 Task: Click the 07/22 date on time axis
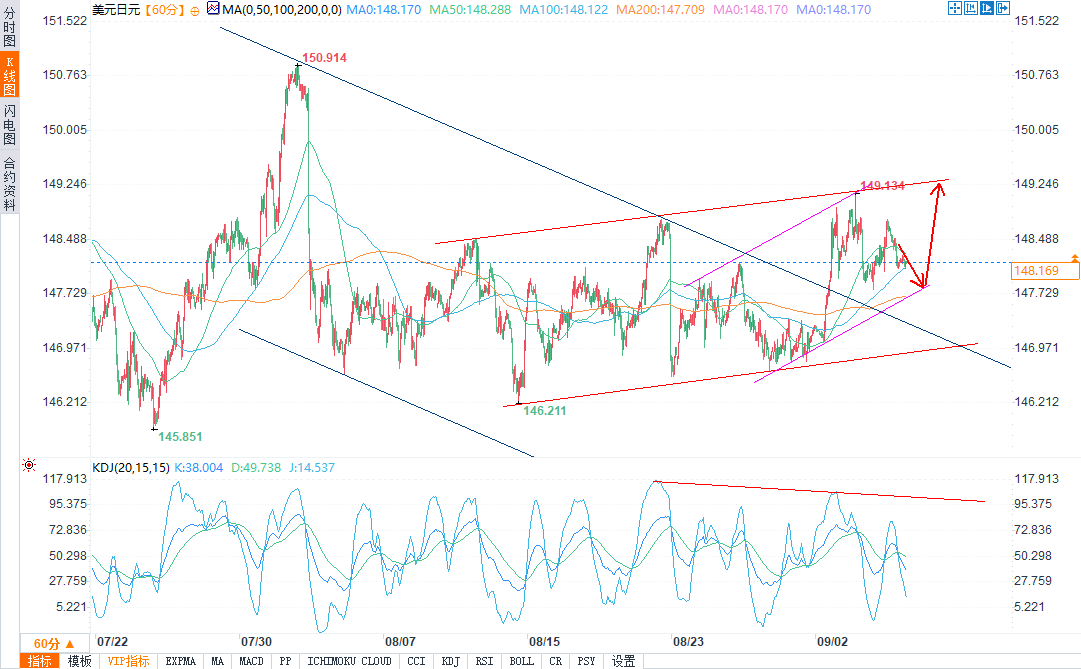pos(112,641)
